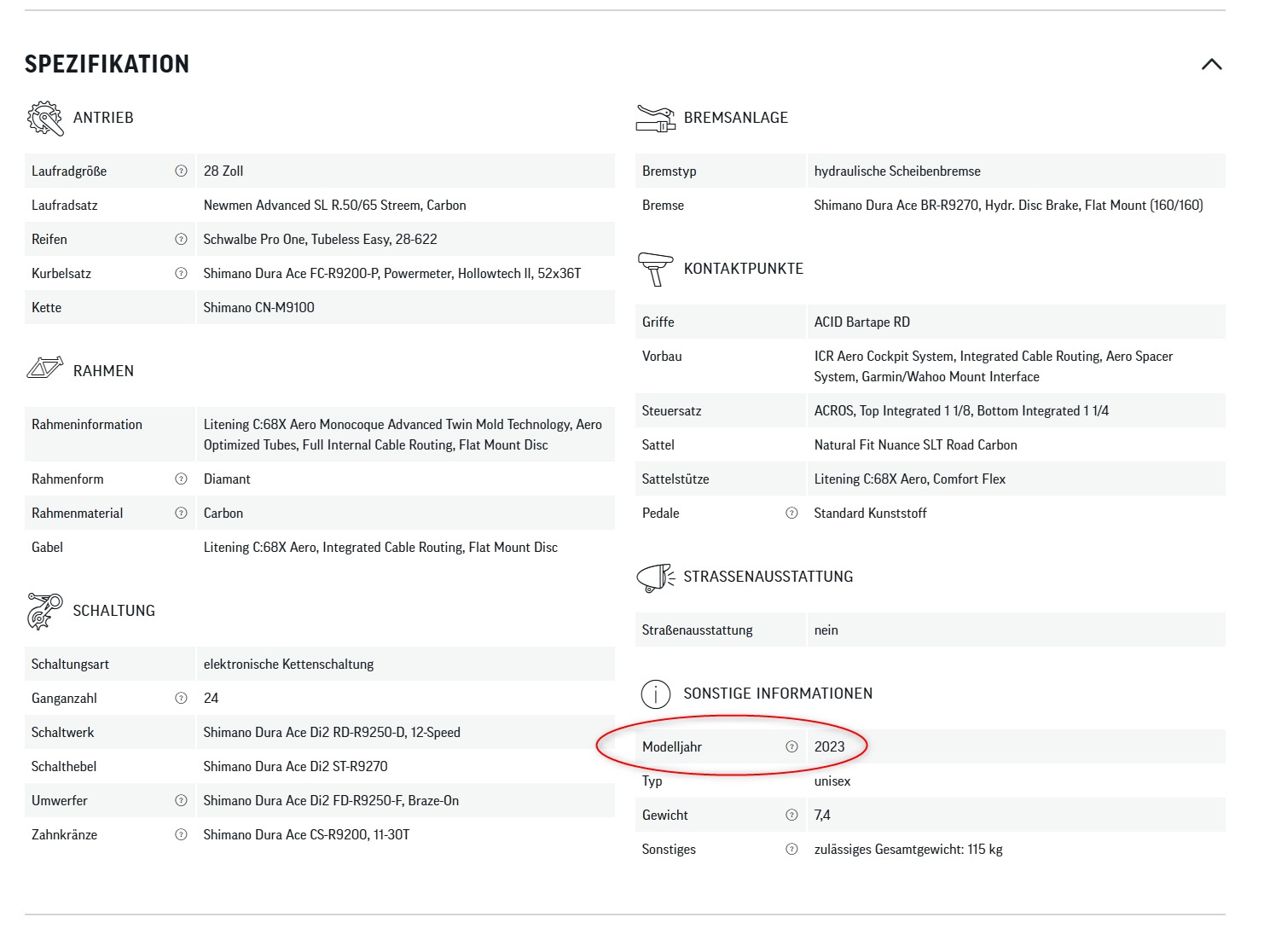Click the help icon beside Umwerfer
The height and width of the screenshot is (952, 1287).
[x=181, y=800]
